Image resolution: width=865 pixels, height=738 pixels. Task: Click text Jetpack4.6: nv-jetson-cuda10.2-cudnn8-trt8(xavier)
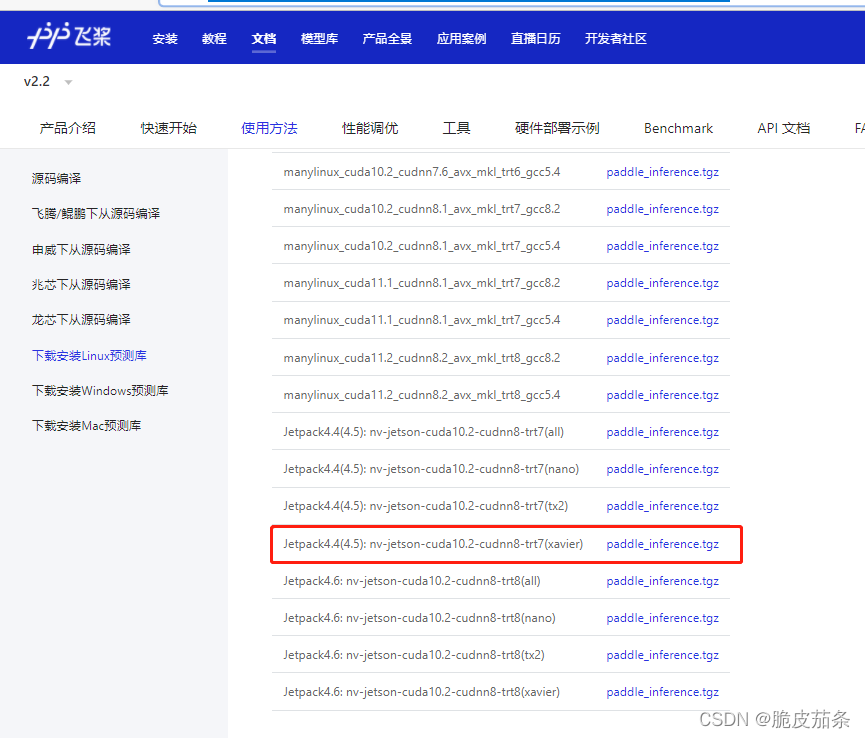click(x=421, y=692)
